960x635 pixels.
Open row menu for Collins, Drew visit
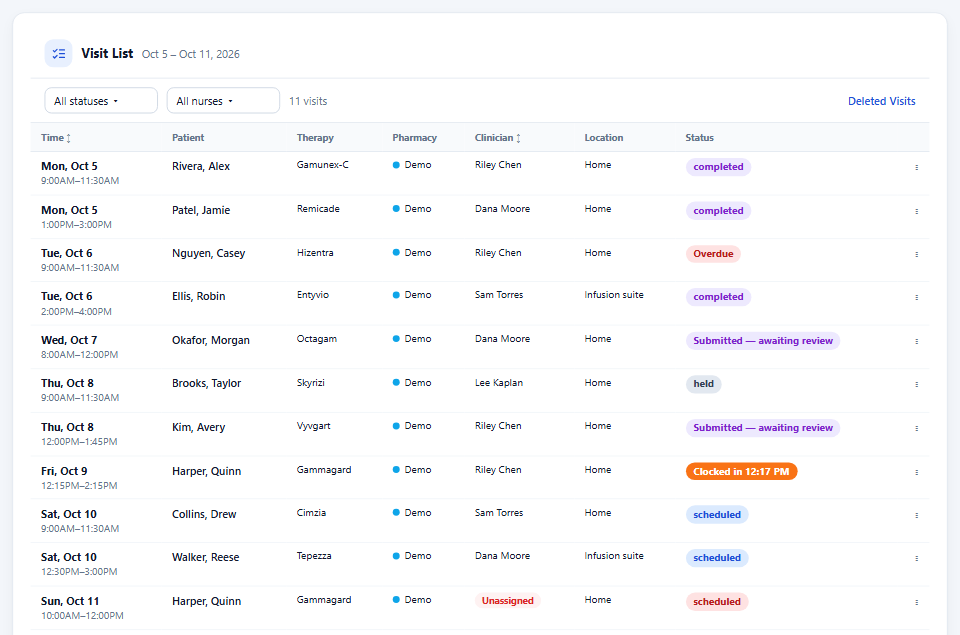tap(917, 516)
